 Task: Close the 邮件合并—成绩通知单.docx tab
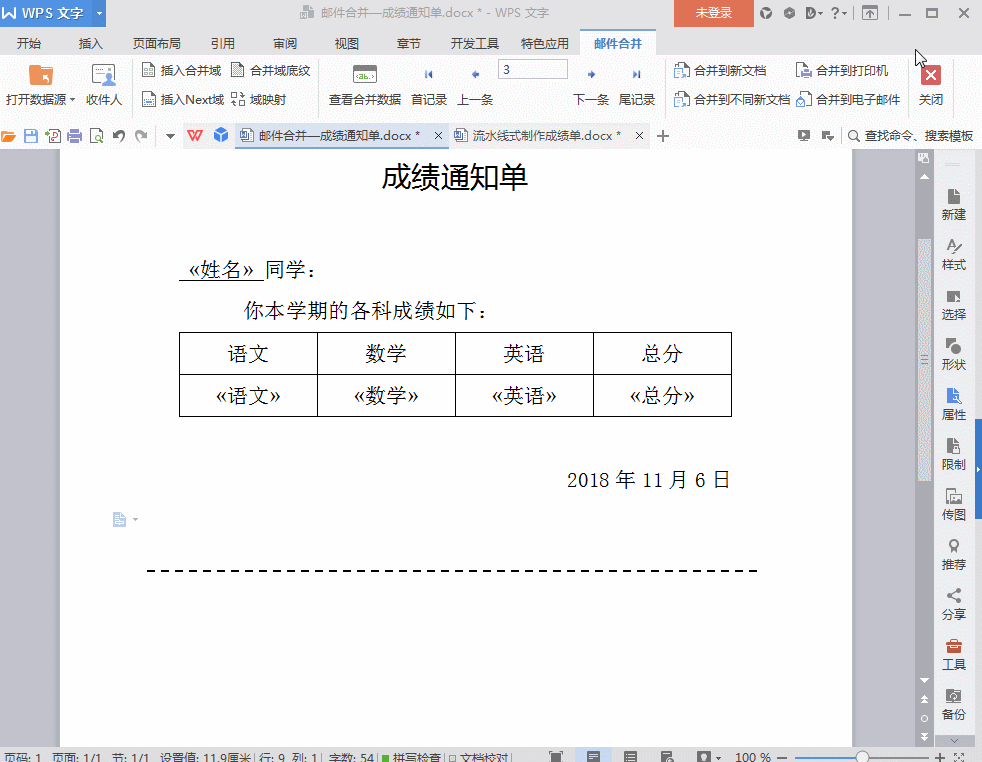point(438,136)
